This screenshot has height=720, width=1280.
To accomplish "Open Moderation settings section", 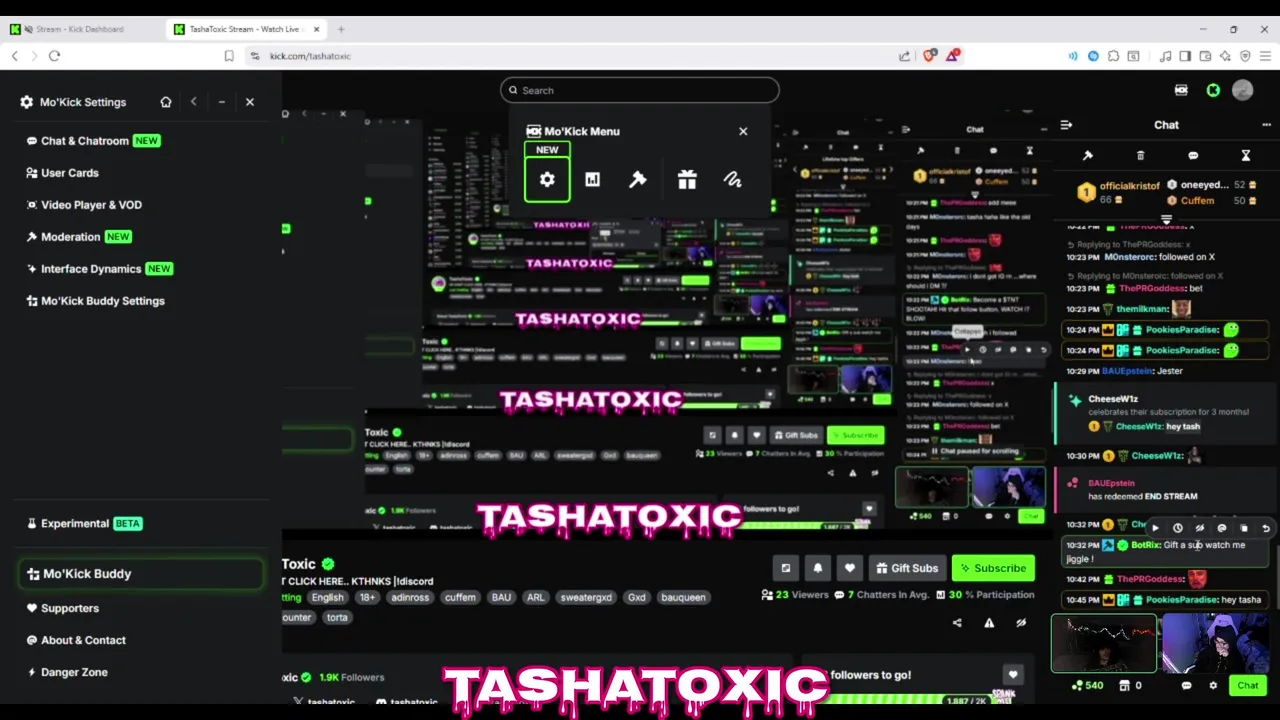I will point(78,237).
